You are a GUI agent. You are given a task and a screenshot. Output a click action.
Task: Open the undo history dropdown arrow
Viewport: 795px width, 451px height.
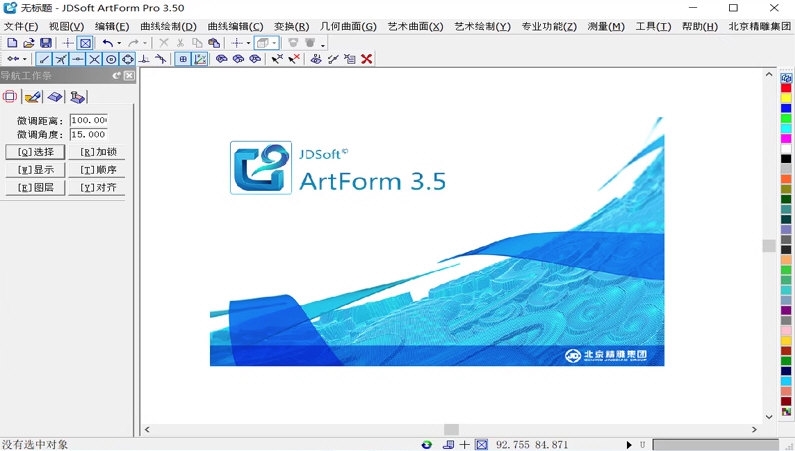click(x=119, y=43)
